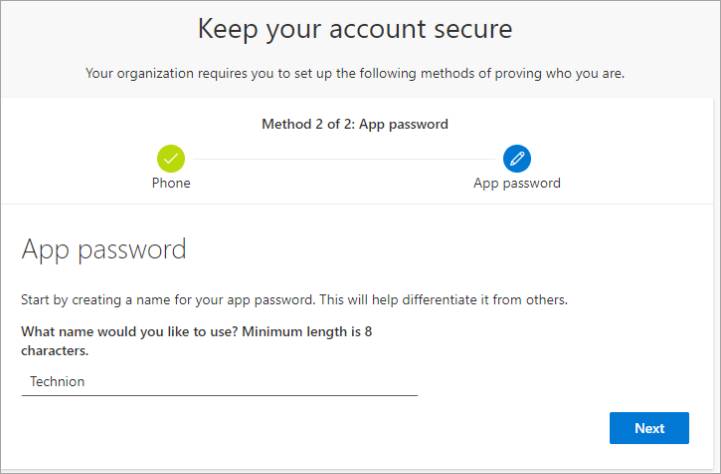Click the word characters below the question
The image size is (721, 474).
(54, 351)
